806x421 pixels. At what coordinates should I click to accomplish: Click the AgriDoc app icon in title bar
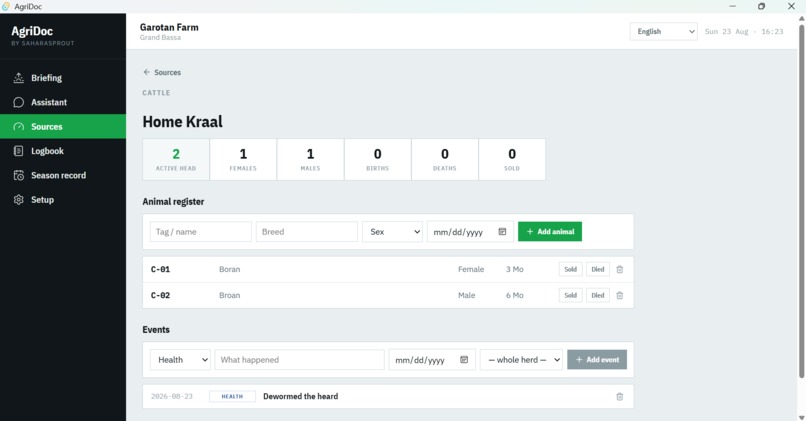tap(6, 6)
